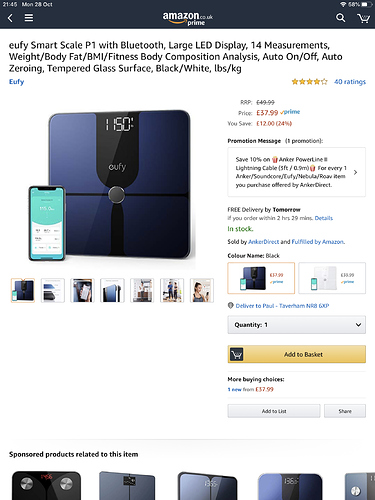The width and height of the screenshot is (375, 500).
Task: Click the Add to Basket button
Action: pyautogui.click(x=297, y=354)
